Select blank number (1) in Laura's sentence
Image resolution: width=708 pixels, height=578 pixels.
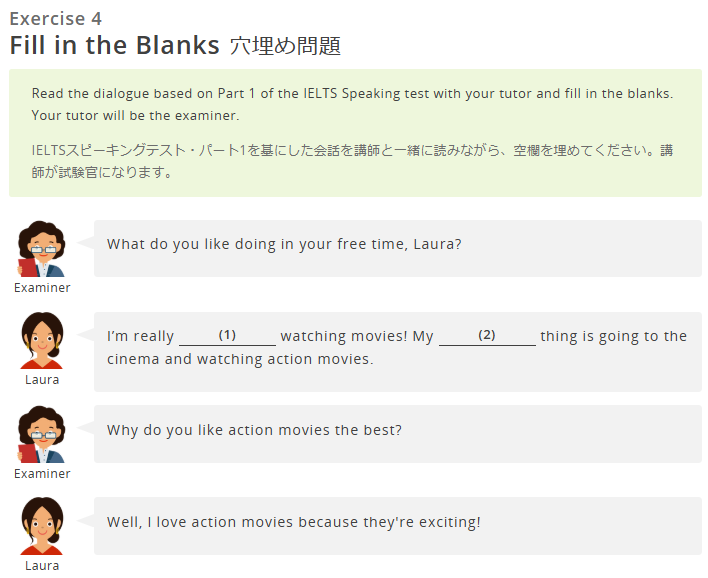coord(228,336)
